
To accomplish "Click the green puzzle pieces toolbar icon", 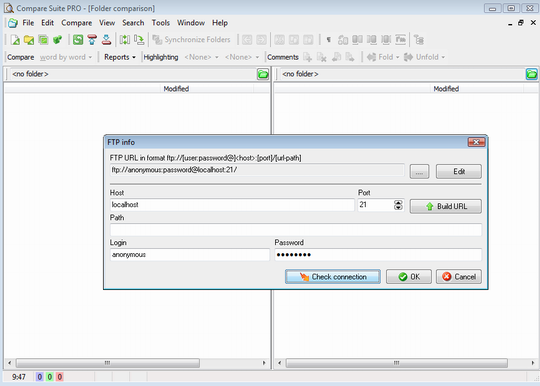I will pos(58,40).
